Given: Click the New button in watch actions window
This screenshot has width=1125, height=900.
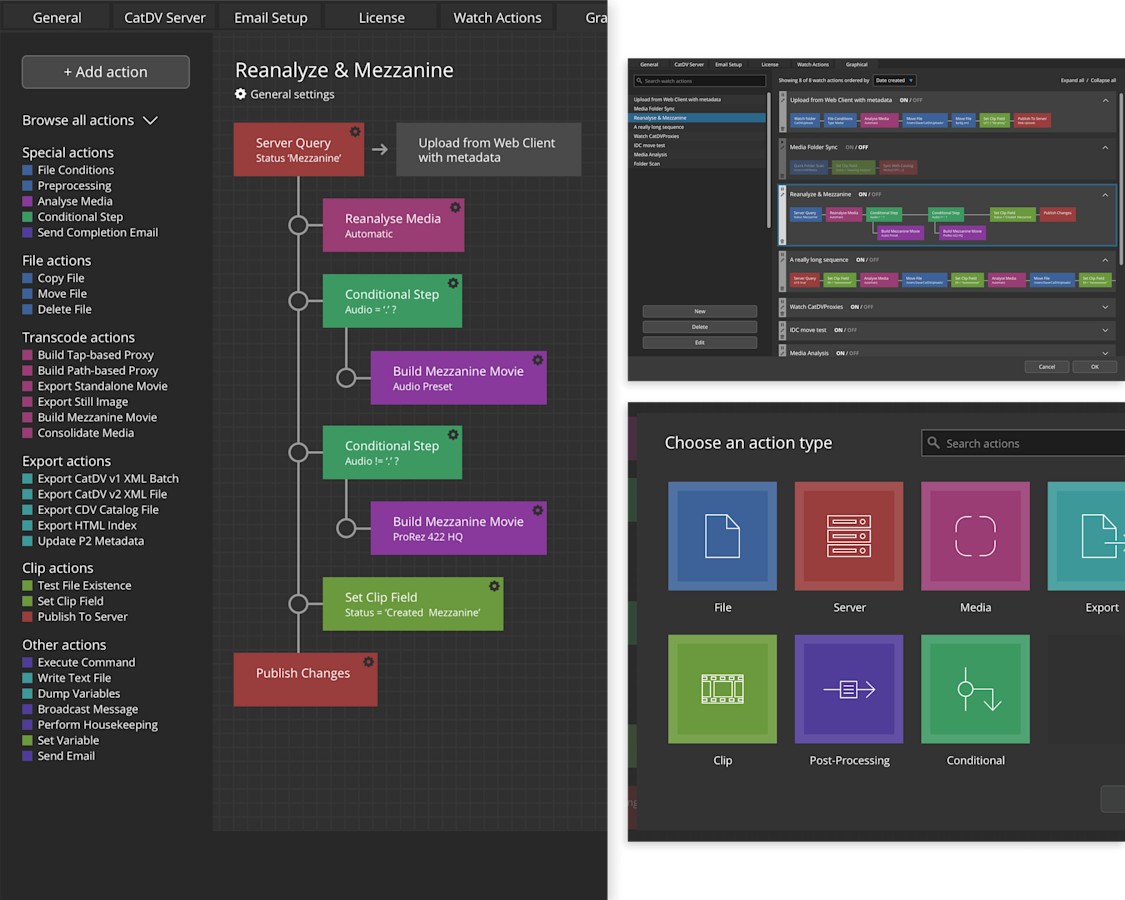Looking at the screenshot, I should coord(700,311).
